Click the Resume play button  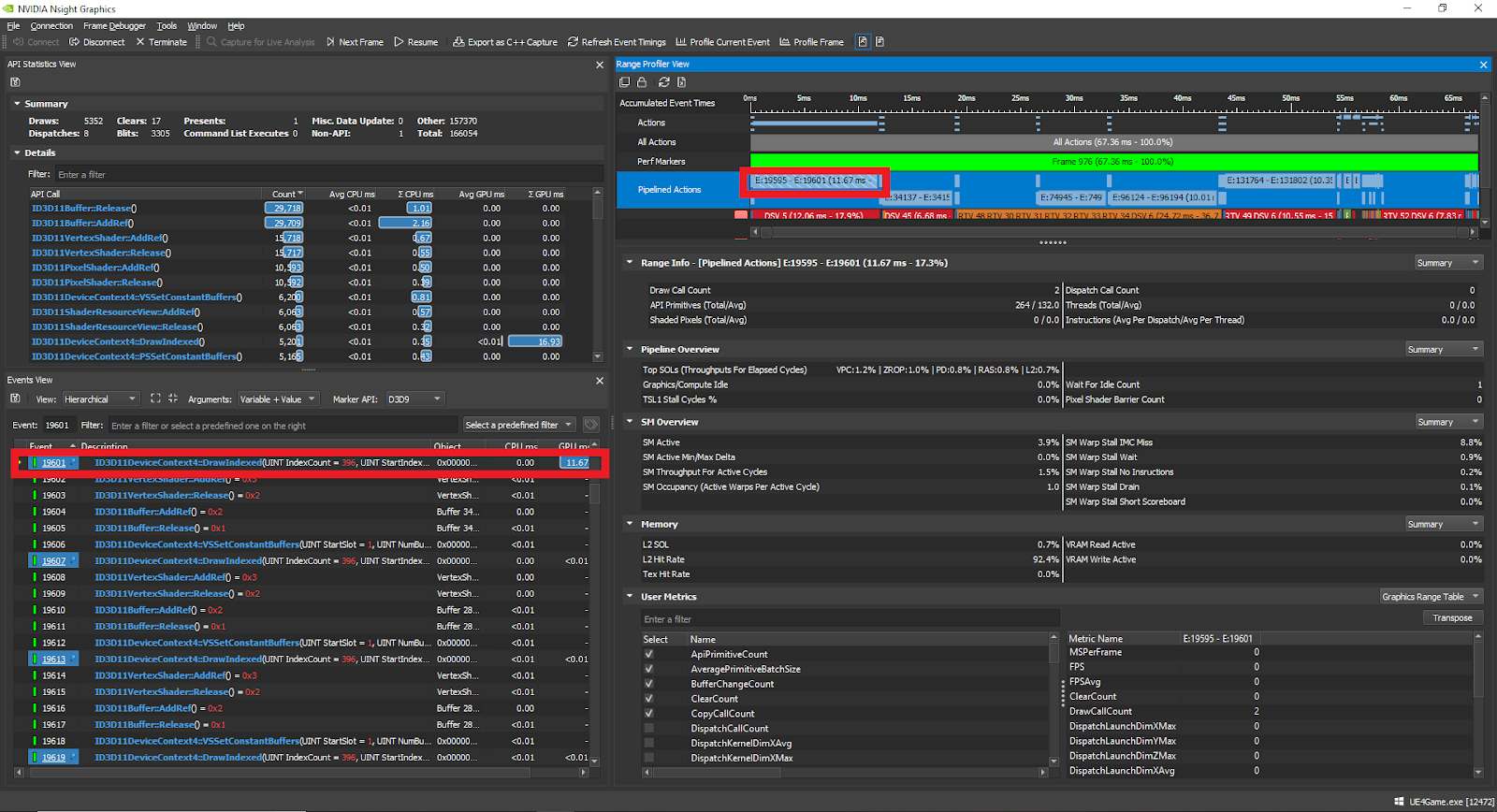coord(416,42)
